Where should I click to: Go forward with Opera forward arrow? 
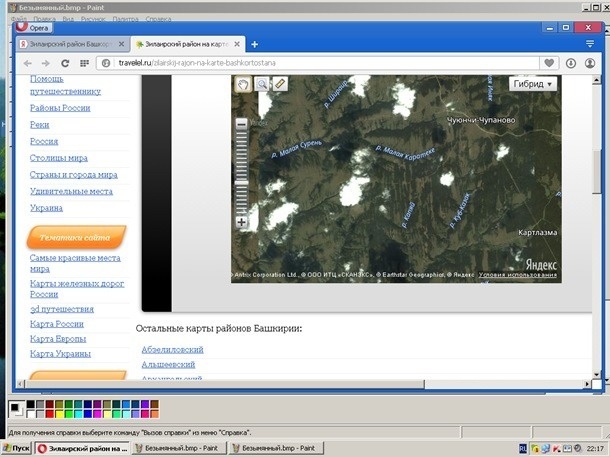point(46,63)
